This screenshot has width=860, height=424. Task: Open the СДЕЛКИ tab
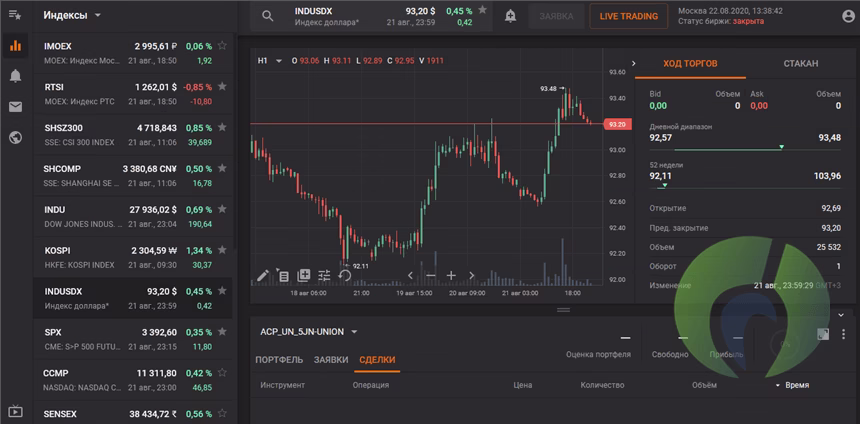pyautogui.click(x=377, y=360)
